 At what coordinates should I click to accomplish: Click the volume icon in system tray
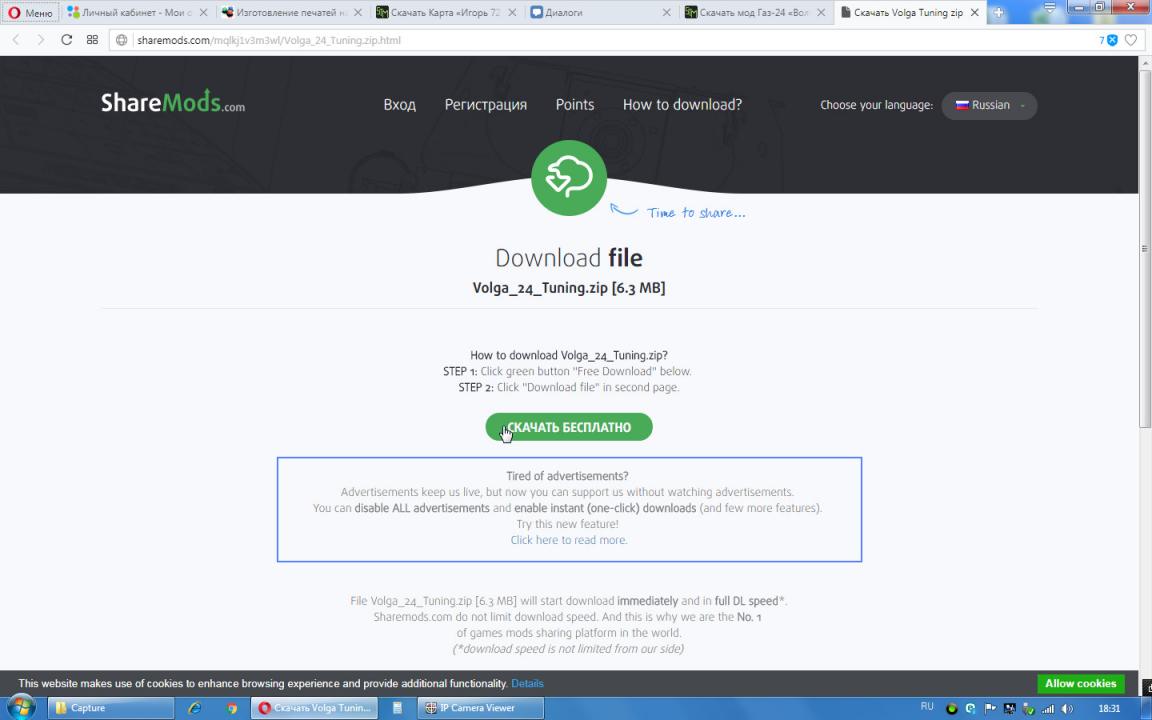pos(1067,708)
